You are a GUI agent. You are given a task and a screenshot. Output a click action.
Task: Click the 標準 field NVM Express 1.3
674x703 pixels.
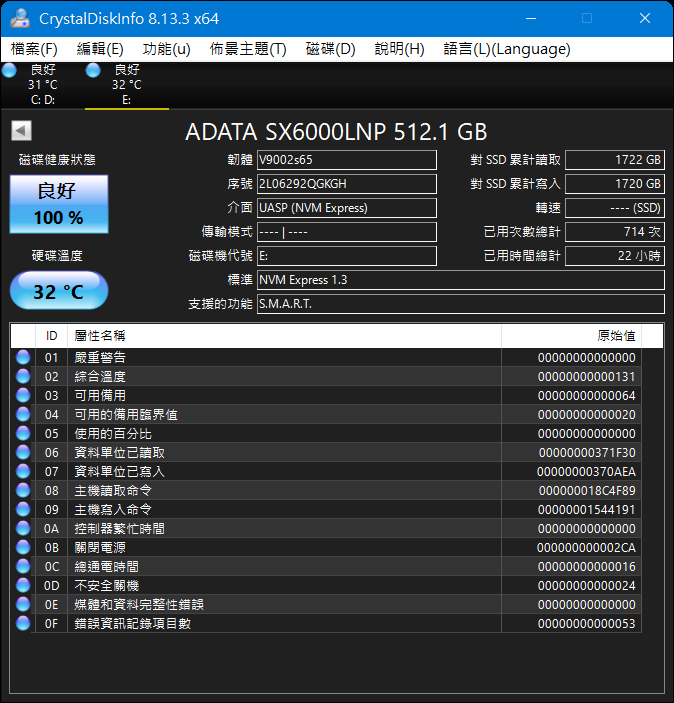(461, 280)
